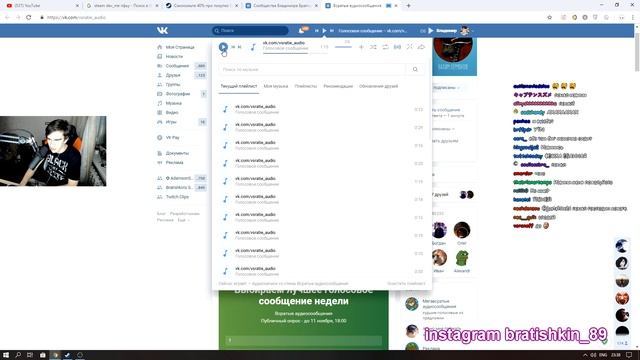
Task: Switch to the Обновления друзей tab
Action: [378, 86]
